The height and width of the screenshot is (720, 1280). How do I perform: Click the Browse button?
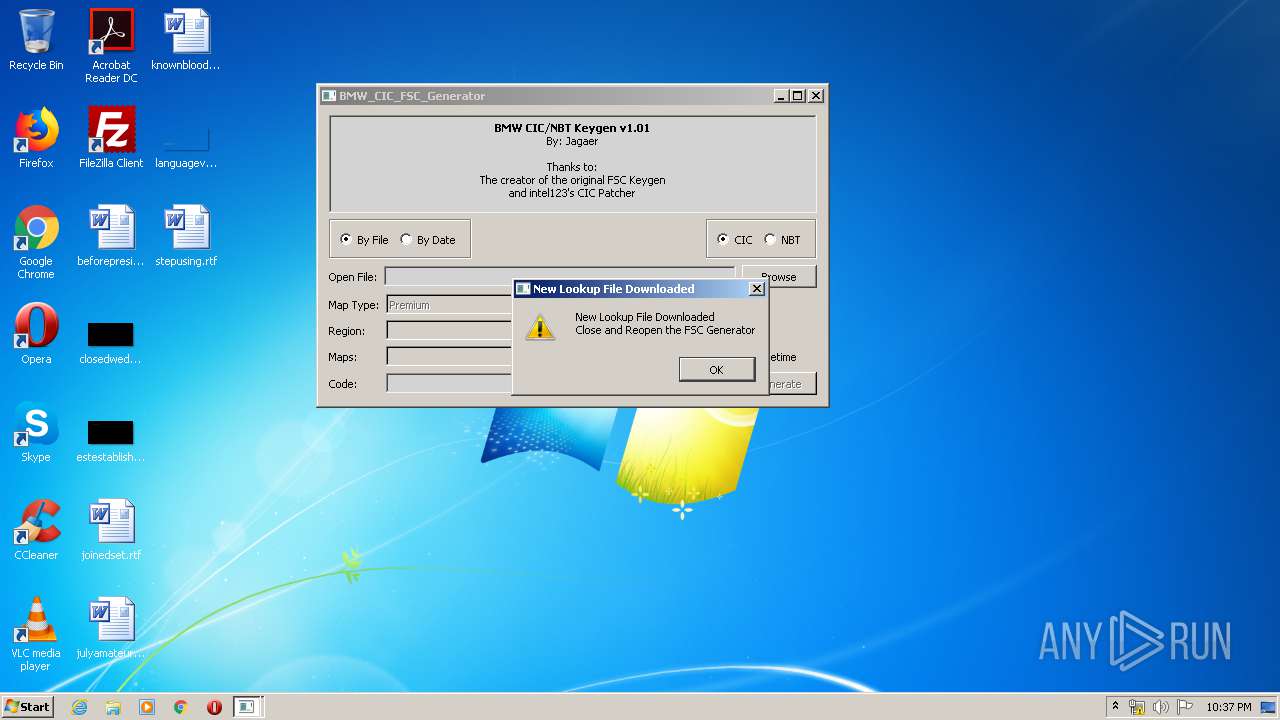pos(779,276)
